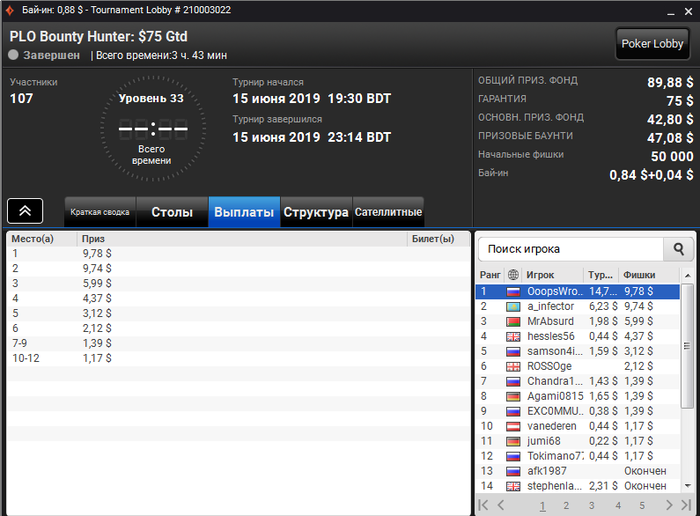The height and width of the screenshot is (516, 700).
Task: Select the Сателлитные tab
Action: click(x=388, y=212)
